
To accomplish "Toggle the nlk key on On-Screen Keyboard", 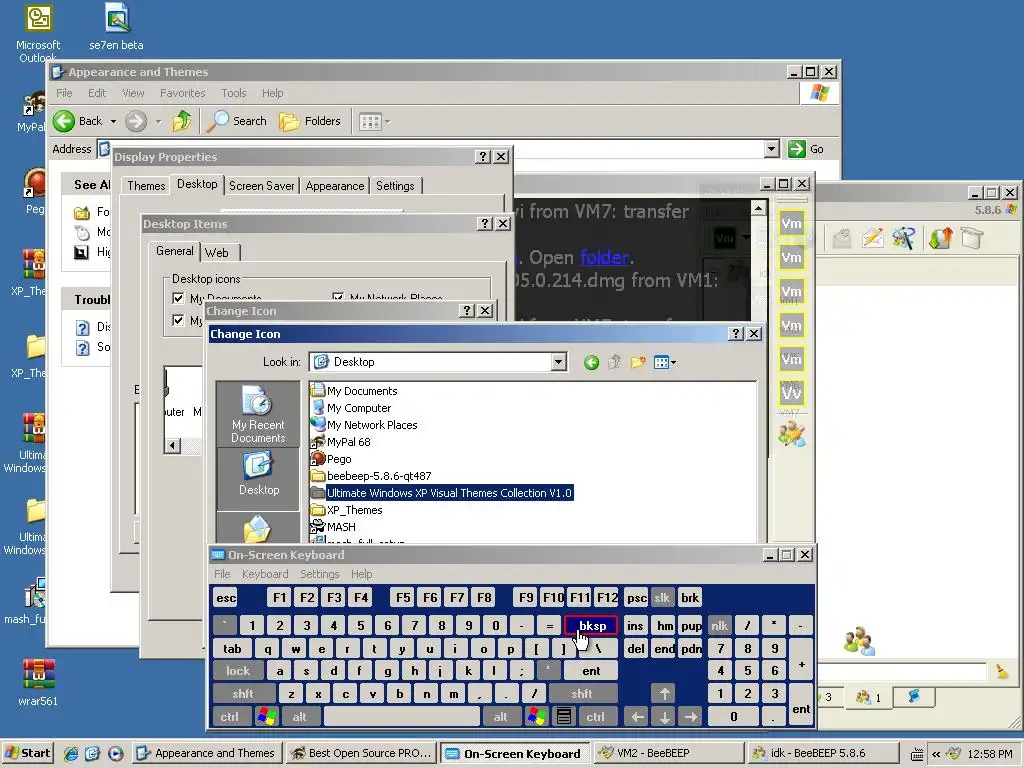I will point(719,626).
